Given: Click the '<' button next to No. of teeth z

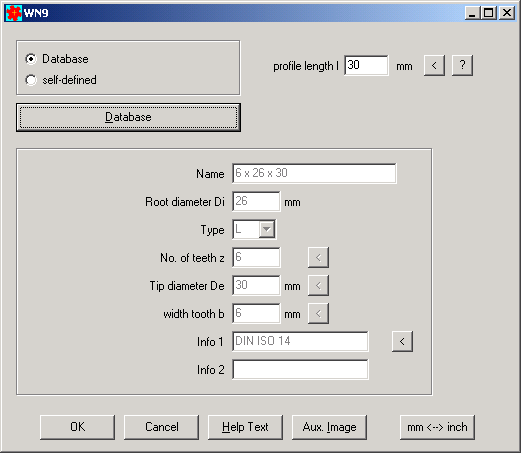Looking at the screenshot, I should pyautogui.click(x=318, y=257).
